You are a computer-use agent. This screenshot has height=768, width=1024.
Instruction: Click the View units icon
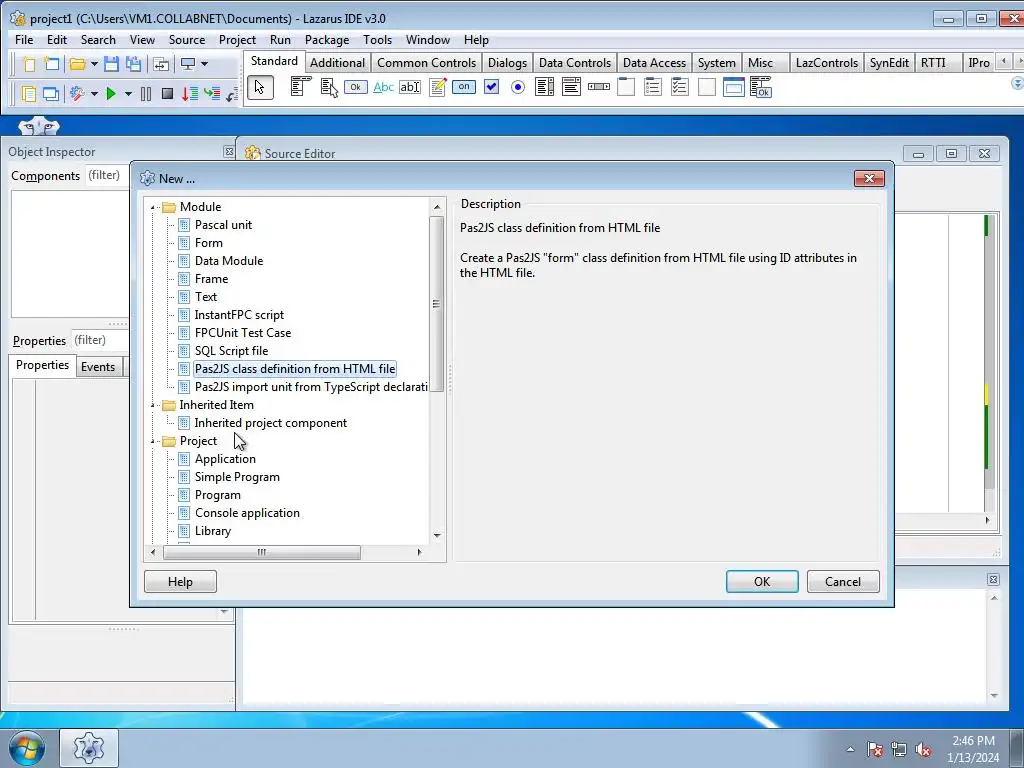(29, 94)
